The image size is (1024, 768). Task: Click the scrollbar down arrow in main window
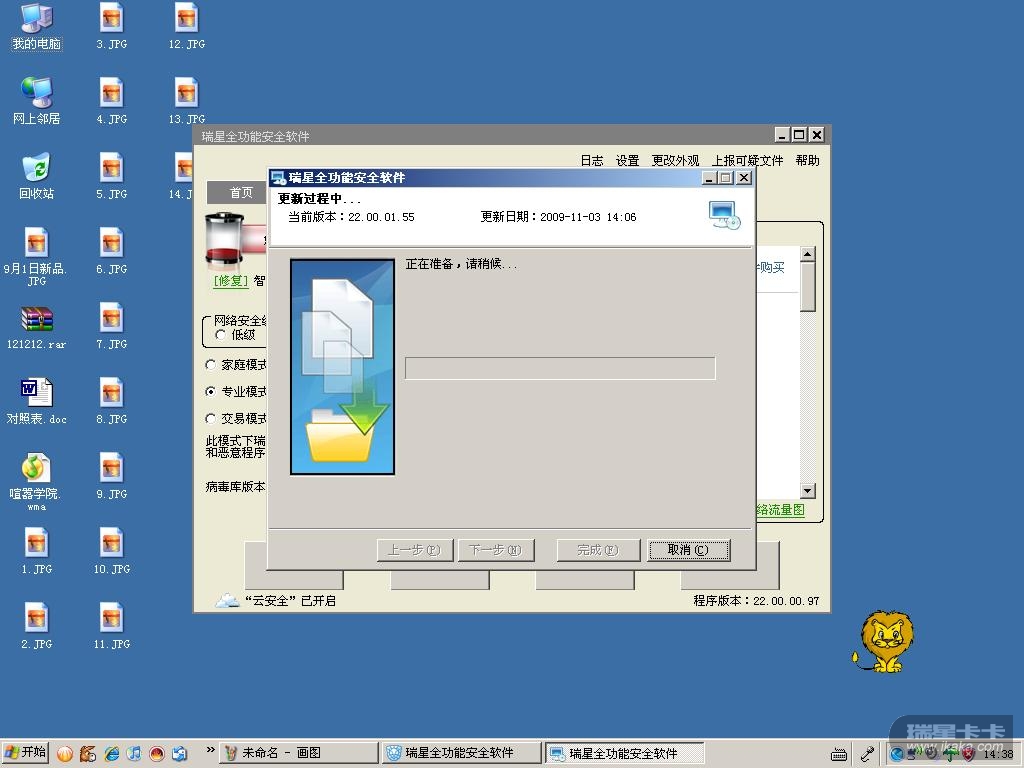pyautogui.click(x=807, y=490)
